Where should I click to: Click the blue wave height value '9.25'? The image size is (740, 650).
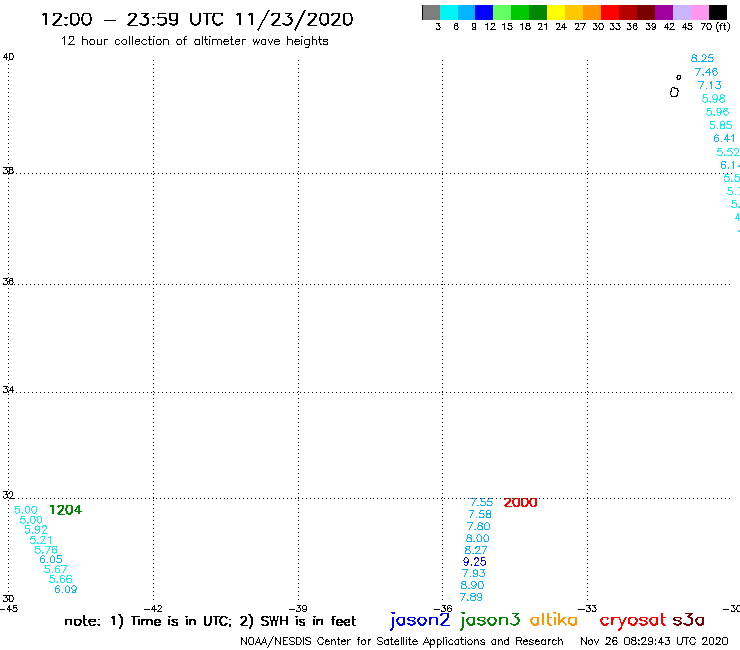pyautogui.click(x=474, y=562)
